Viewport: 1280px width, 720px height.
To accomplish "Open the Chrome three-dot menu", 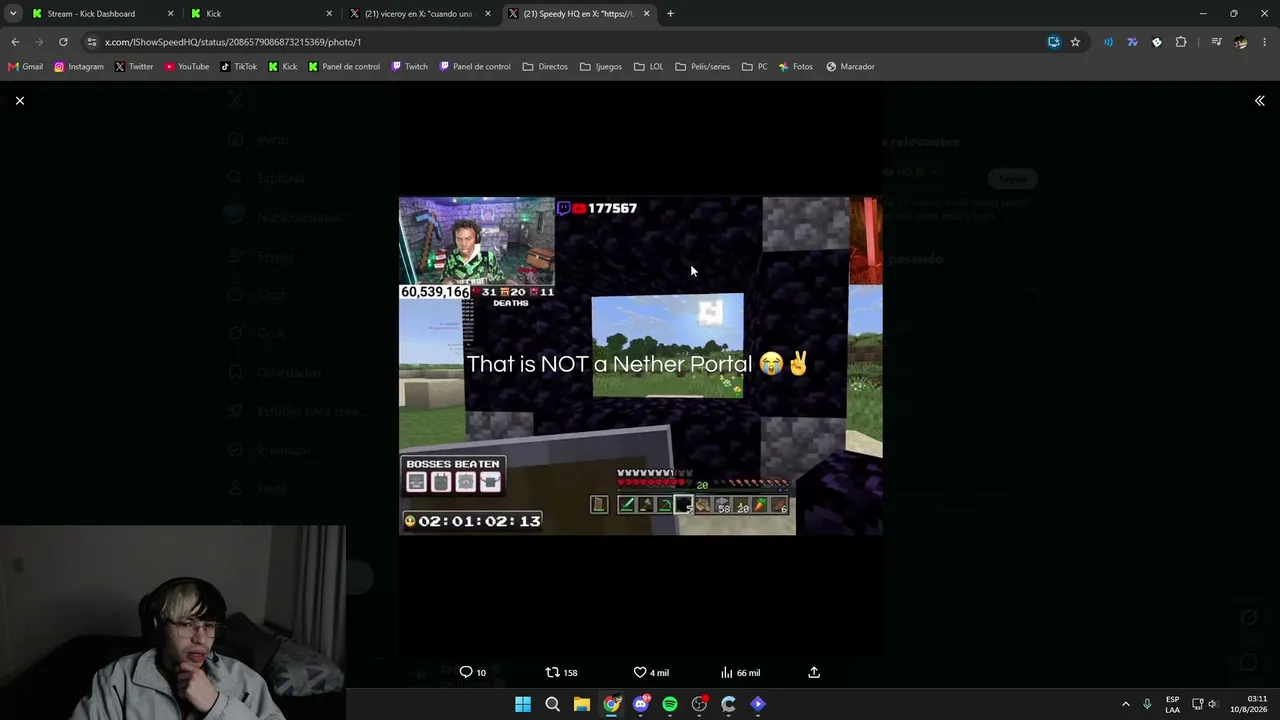I will tap(1265, 42).
